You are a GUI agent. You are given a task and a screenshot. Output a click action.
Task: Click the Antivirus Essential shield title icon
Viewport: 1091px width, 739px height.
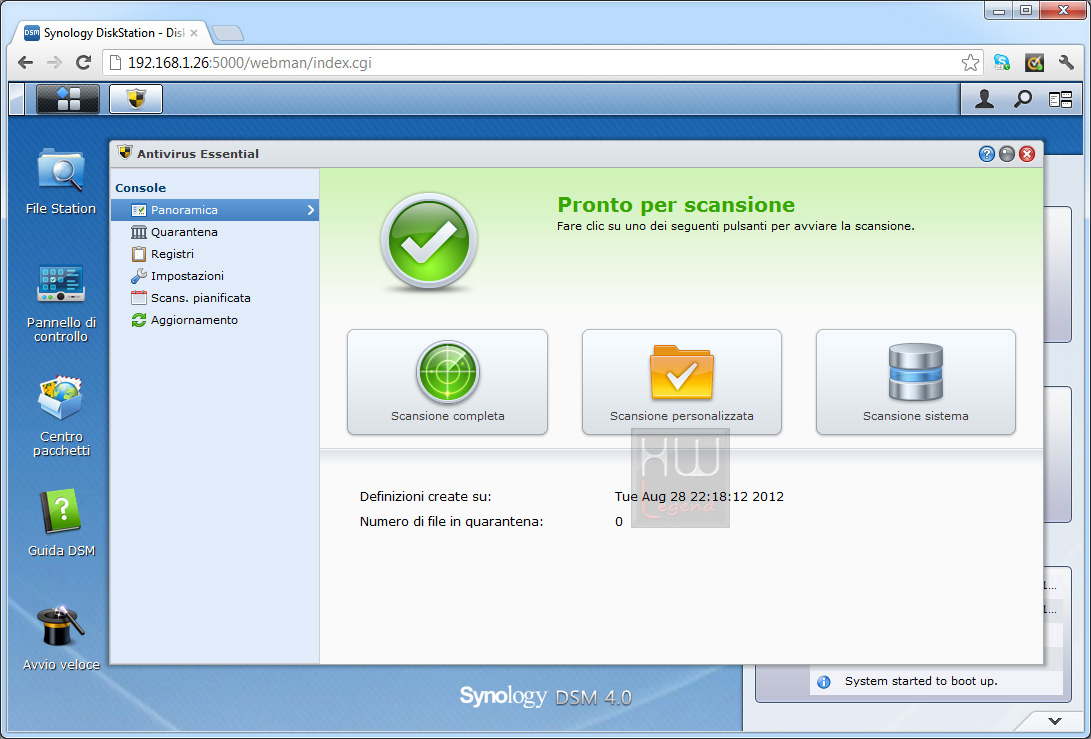point(125,152)
